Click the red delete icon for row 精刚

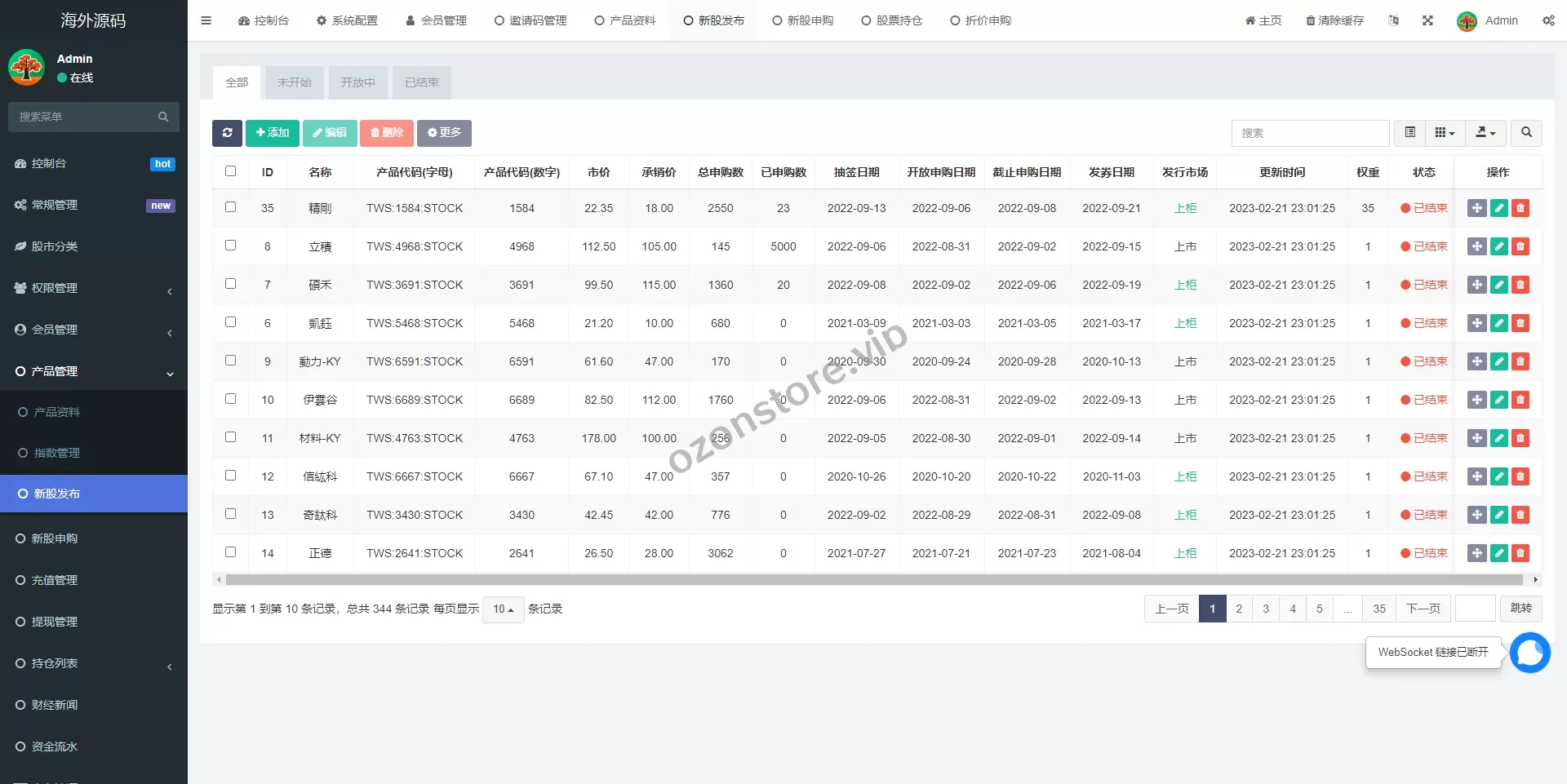click(1520, 208)
